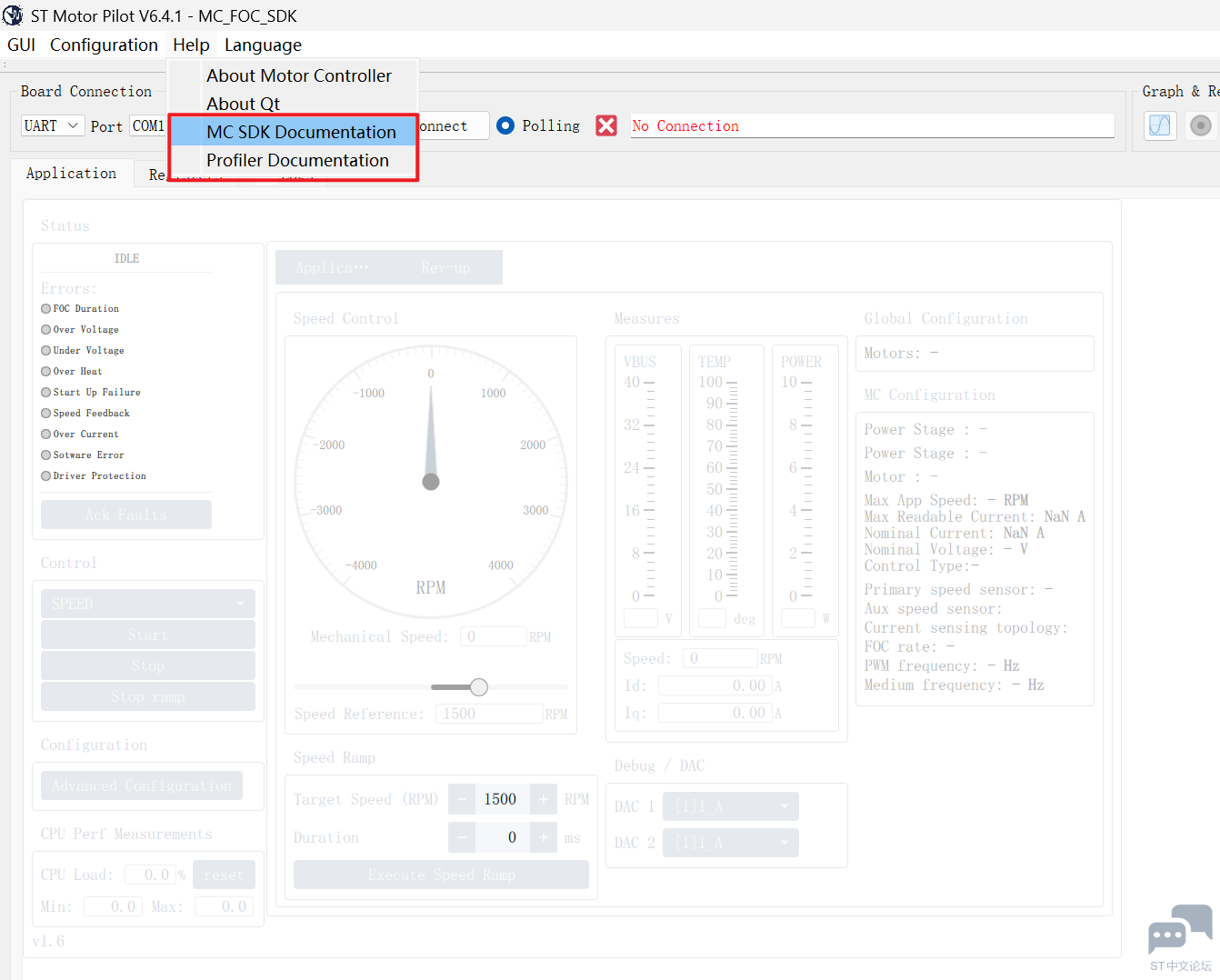Click the speed reference slider handle

point(479,686)
